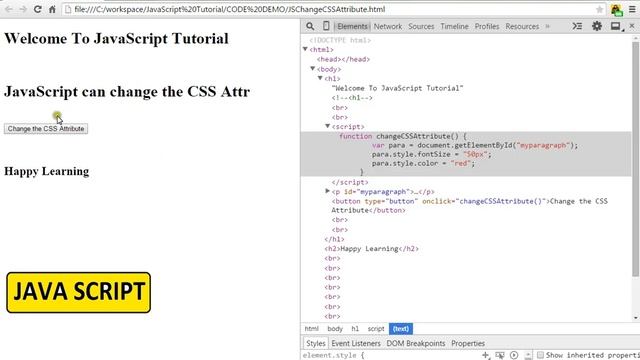Select the DOM Breakpoints sidebar tab
This screenshot has height=360, width=640.
(416, 343)
